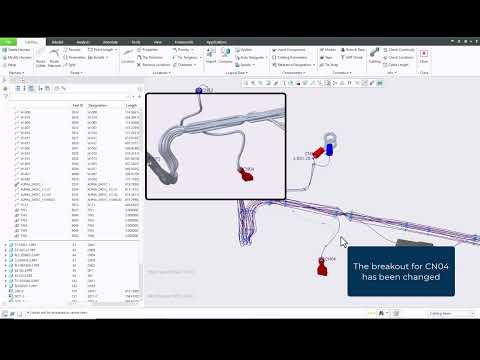The height and width of the screenshot is (360, 480).
Task: Open the Framework ribbon tab
Action: coord(184,42)
